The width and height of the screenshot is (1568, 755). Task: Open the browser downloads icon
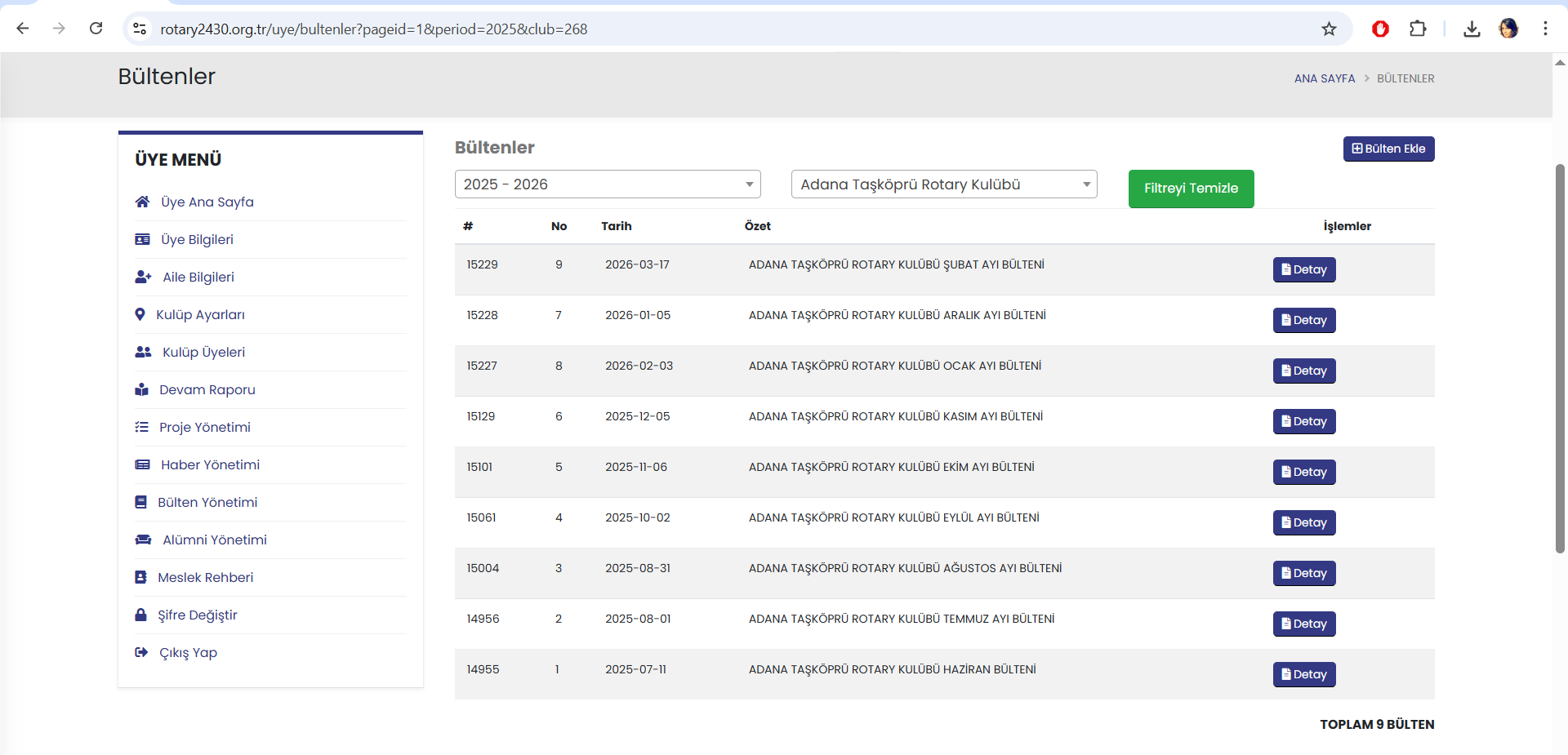point(1471,29)
